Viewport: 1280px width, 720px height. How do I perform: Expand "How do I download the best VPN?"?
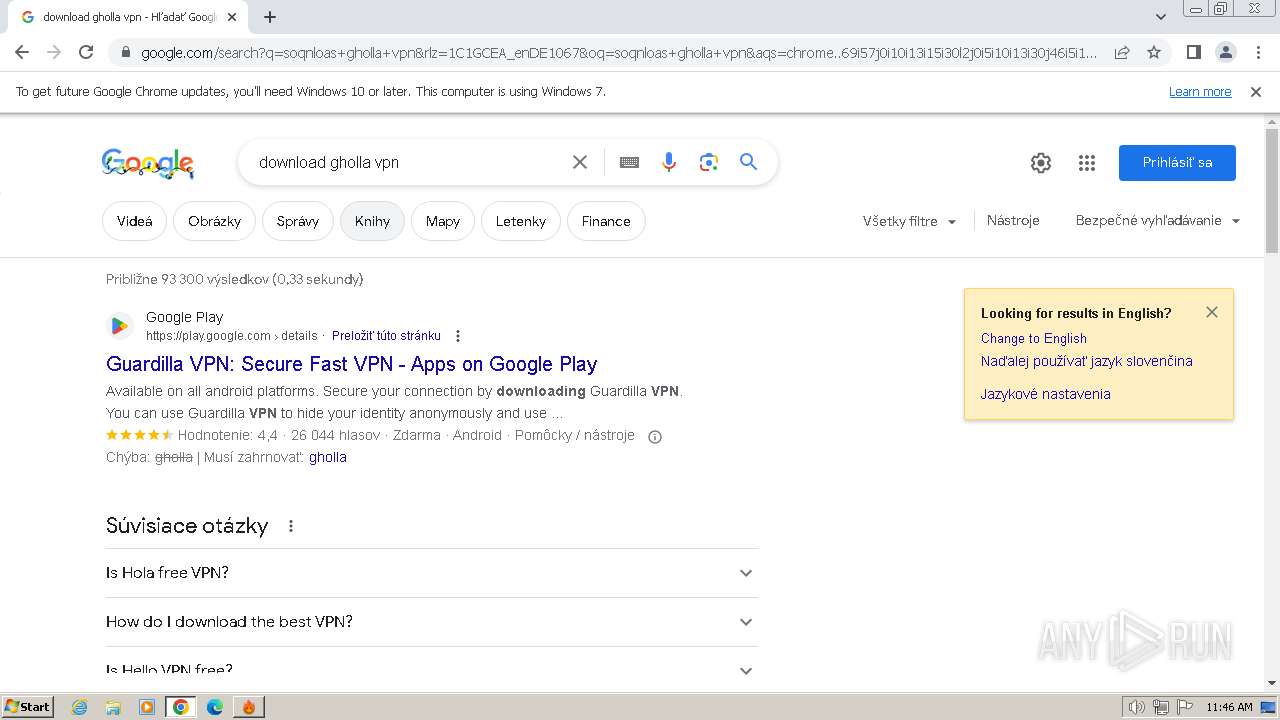click(432, 622)
